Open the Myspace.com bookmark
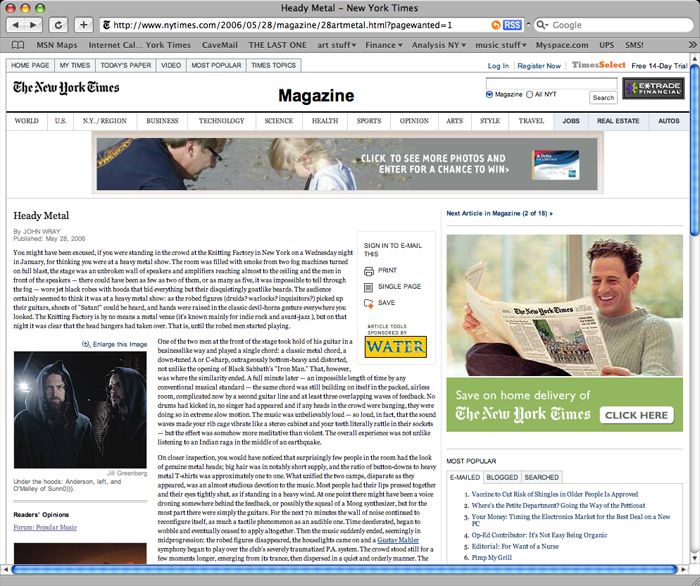 click(x=562, y=45)
